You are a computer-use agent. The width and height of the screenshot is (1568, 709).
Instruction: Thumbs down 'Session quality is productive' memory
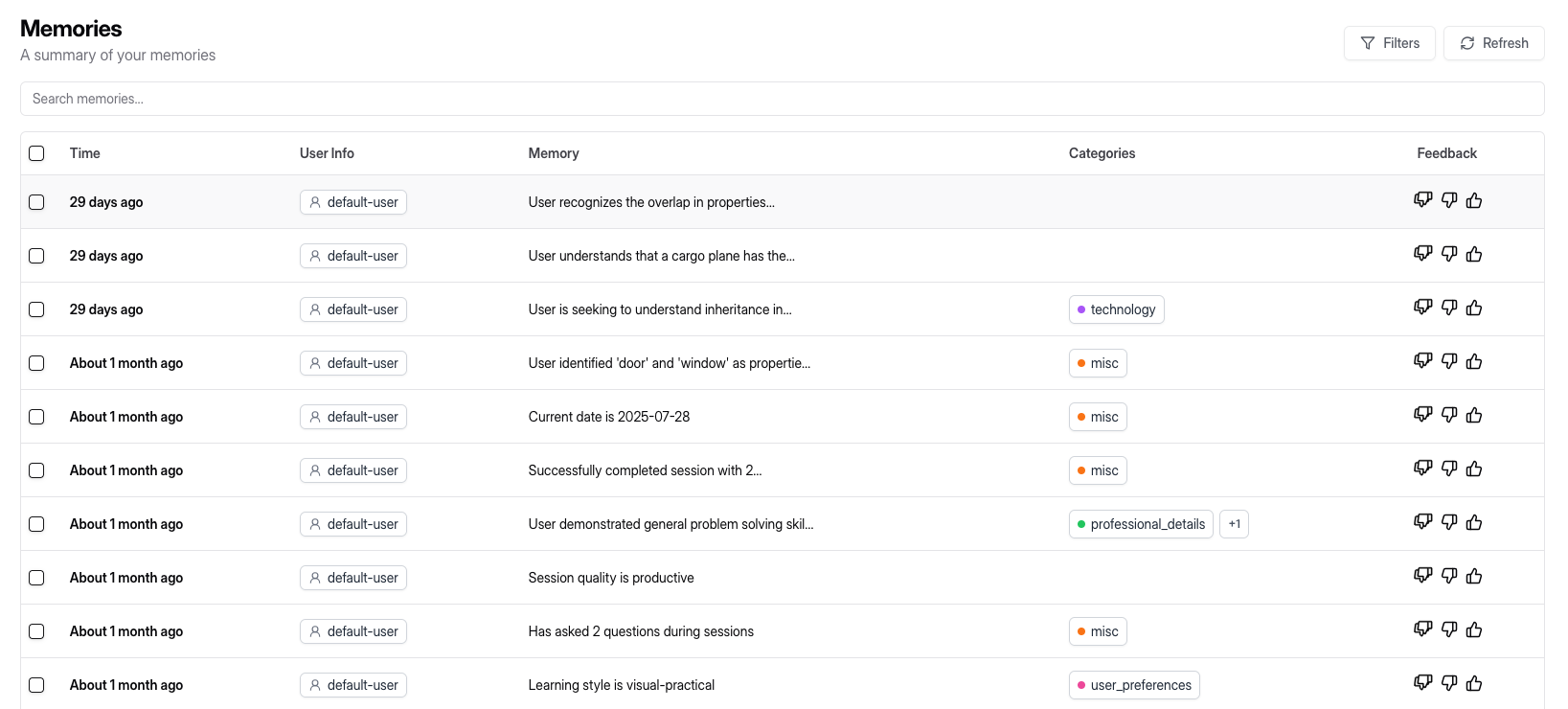tap(1449, 577)
